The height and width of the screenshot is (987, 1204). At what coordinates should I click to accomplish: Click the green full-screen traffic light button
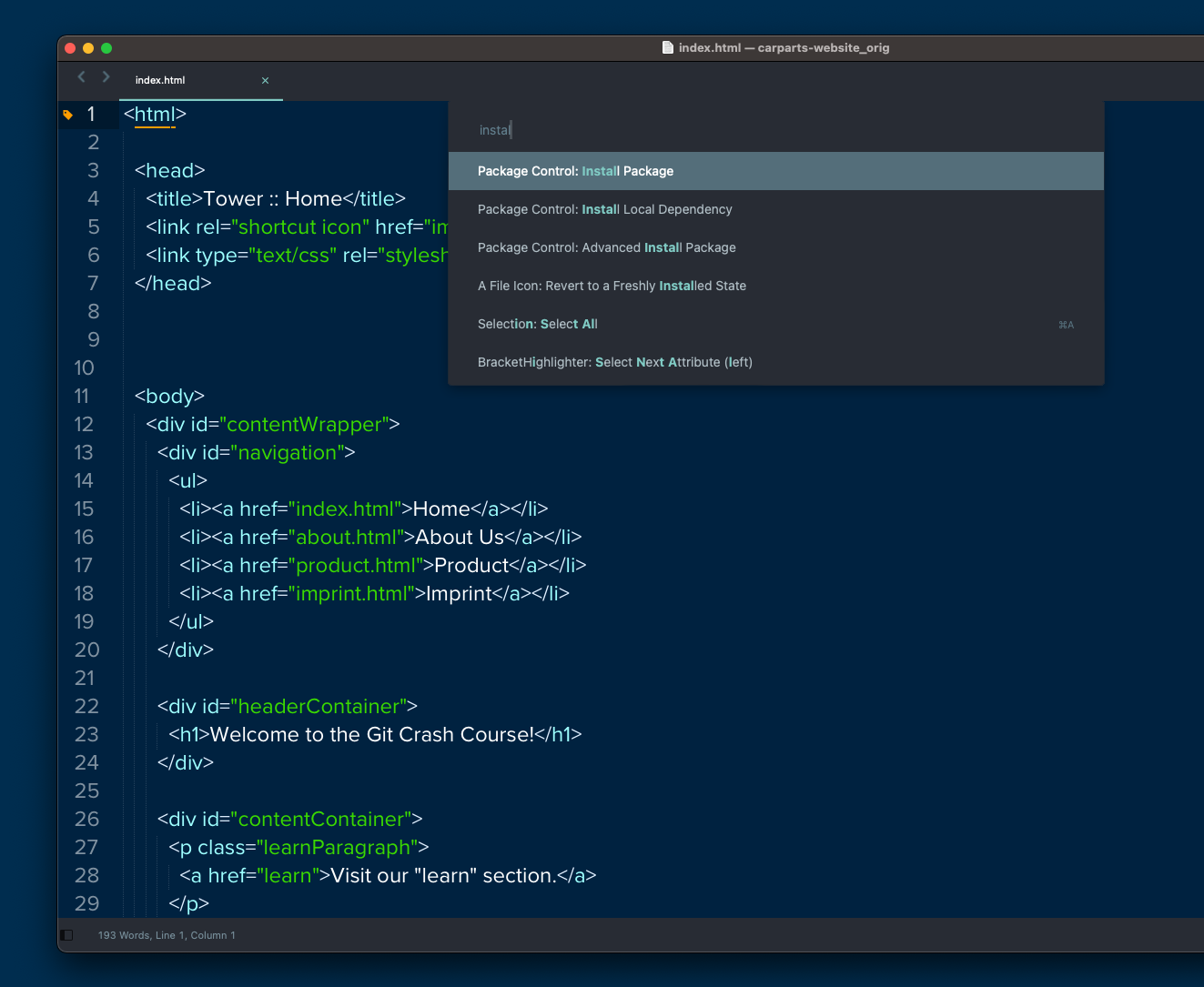[x=106, y=48]
